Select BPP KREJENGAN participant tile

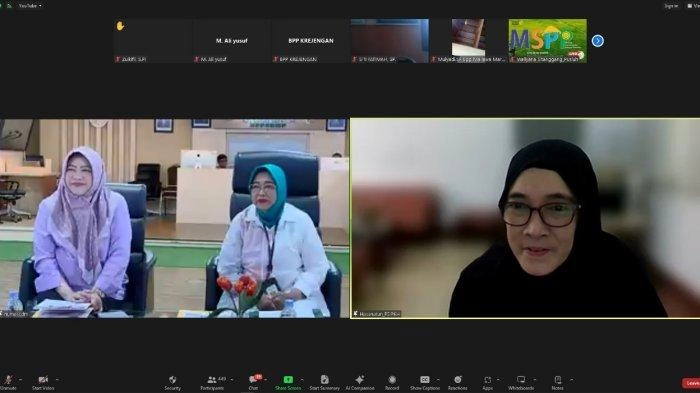click(311, 41)
